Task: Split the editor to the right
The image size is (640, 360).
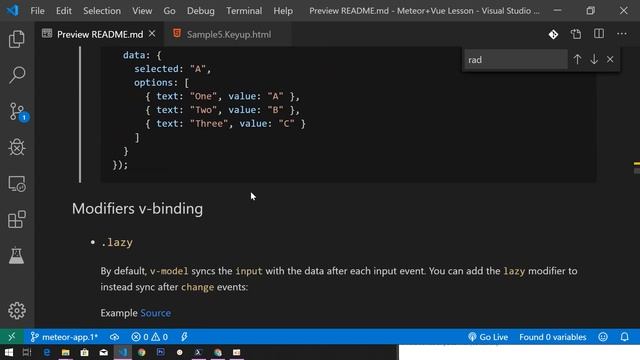Action: 599,34
